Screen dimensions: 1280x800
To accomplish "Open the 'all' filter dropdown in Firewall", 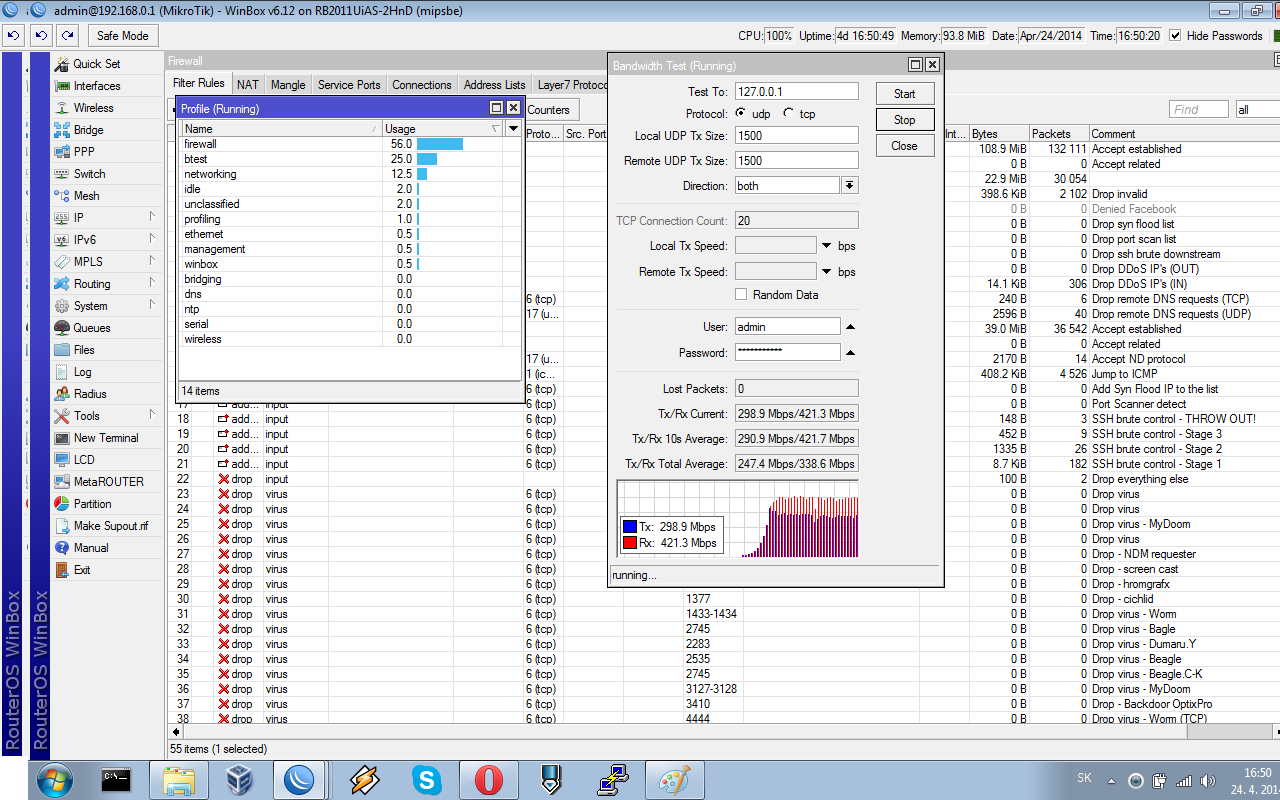I will (1257, 110).
